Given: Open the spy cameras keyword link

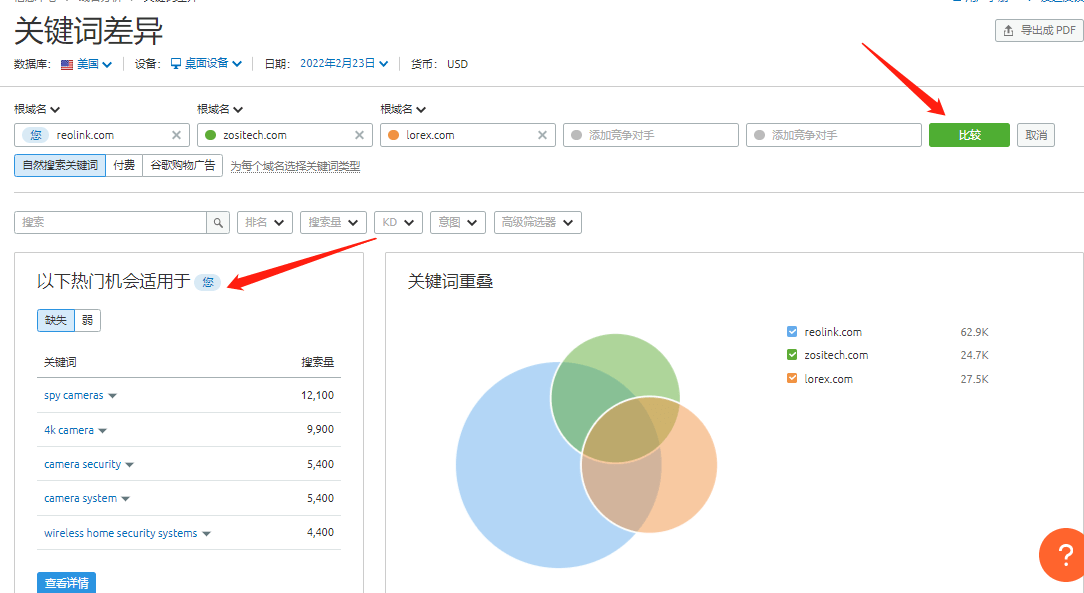Looking at the screenshot, I should coord(73,396).
